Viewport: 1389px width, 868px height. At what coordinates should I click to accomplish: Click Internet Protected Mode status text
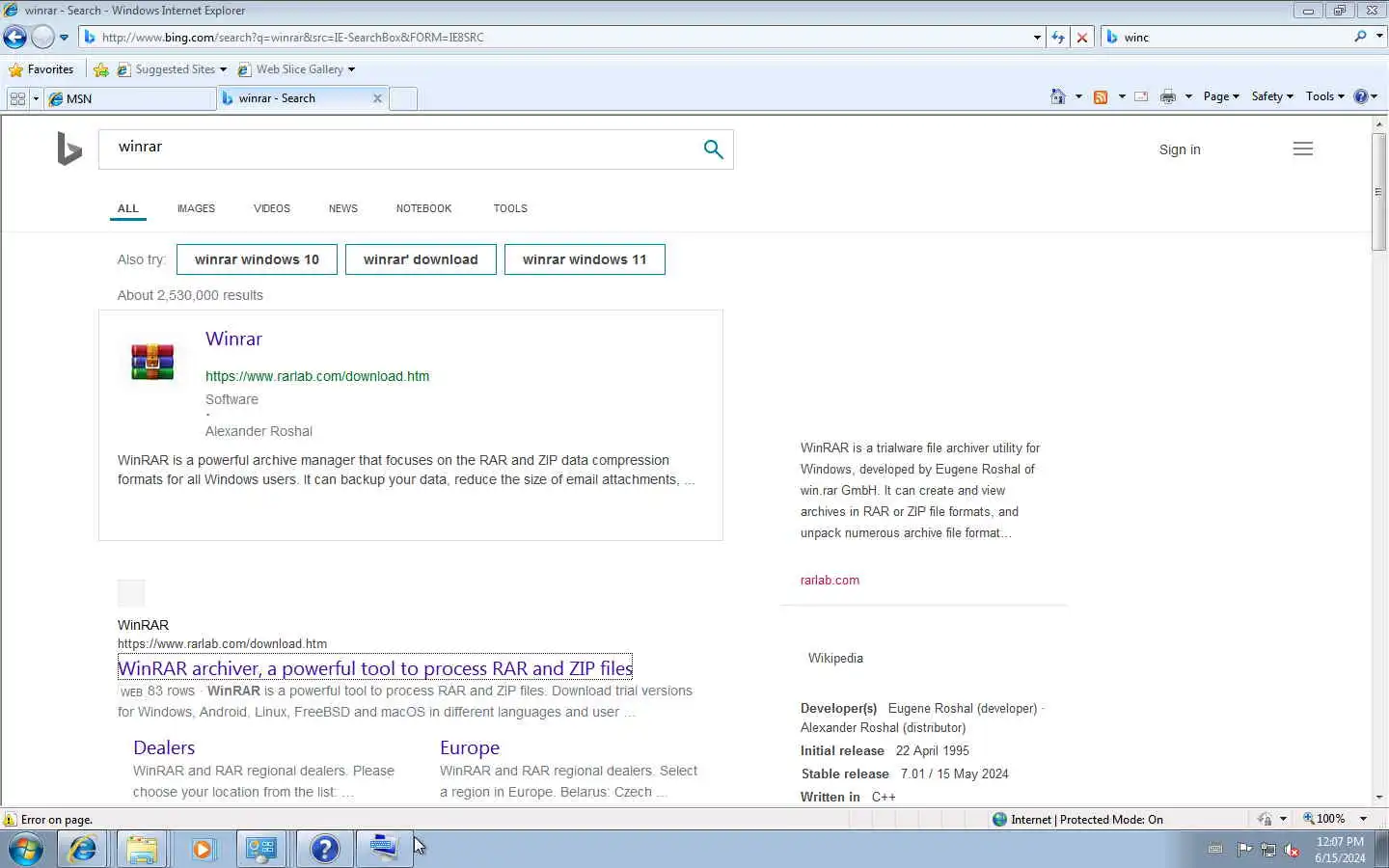pyautogui.click(x=1086, y=820)
